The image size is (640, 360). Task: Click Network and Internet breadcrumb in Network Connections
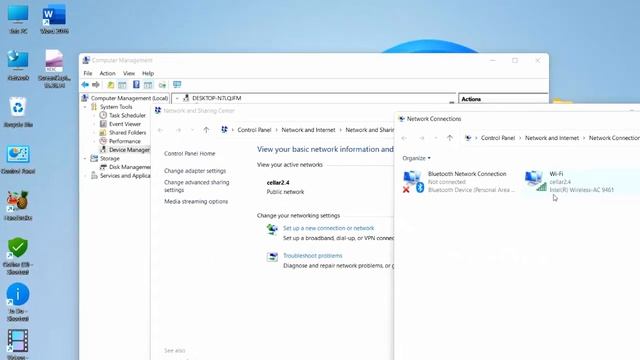pos(552,138)
